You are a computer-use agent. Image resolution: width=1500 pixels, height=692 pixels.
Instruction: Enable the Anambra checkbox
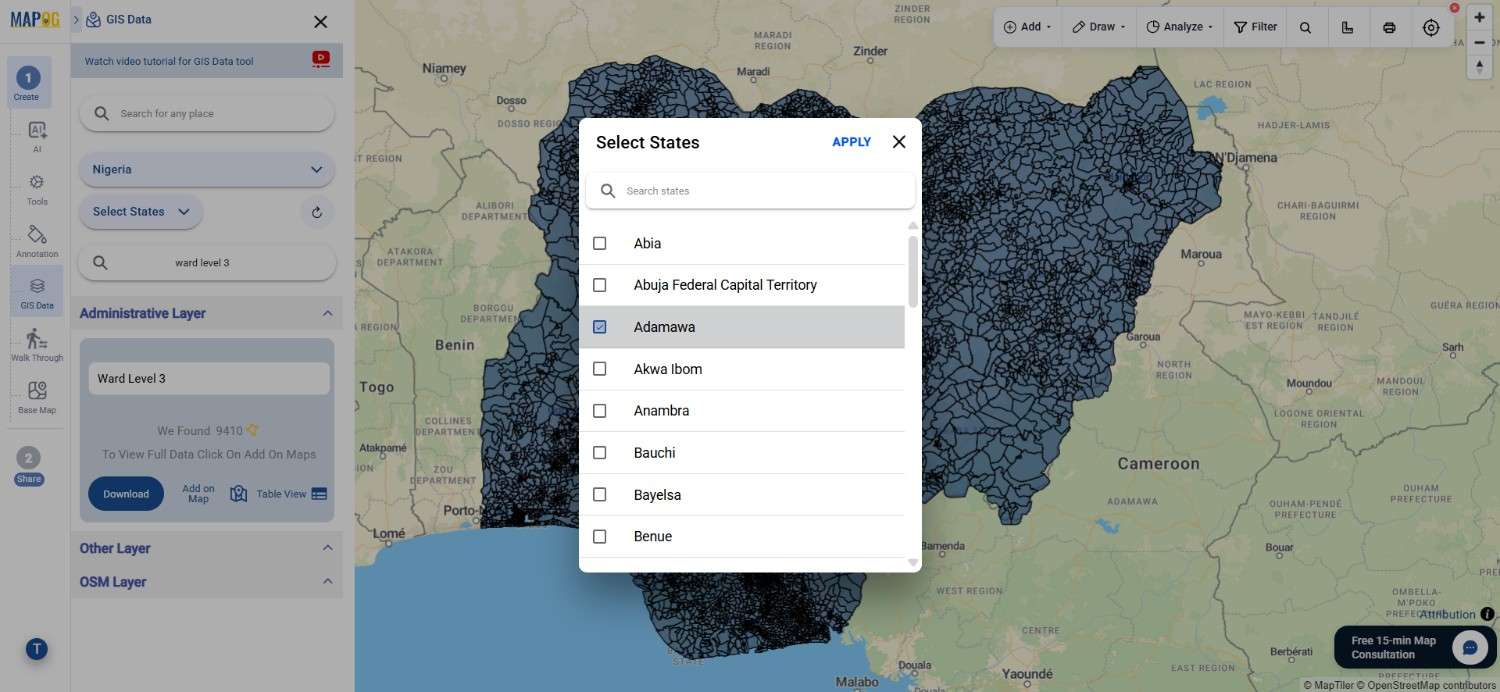pos(600,411)
